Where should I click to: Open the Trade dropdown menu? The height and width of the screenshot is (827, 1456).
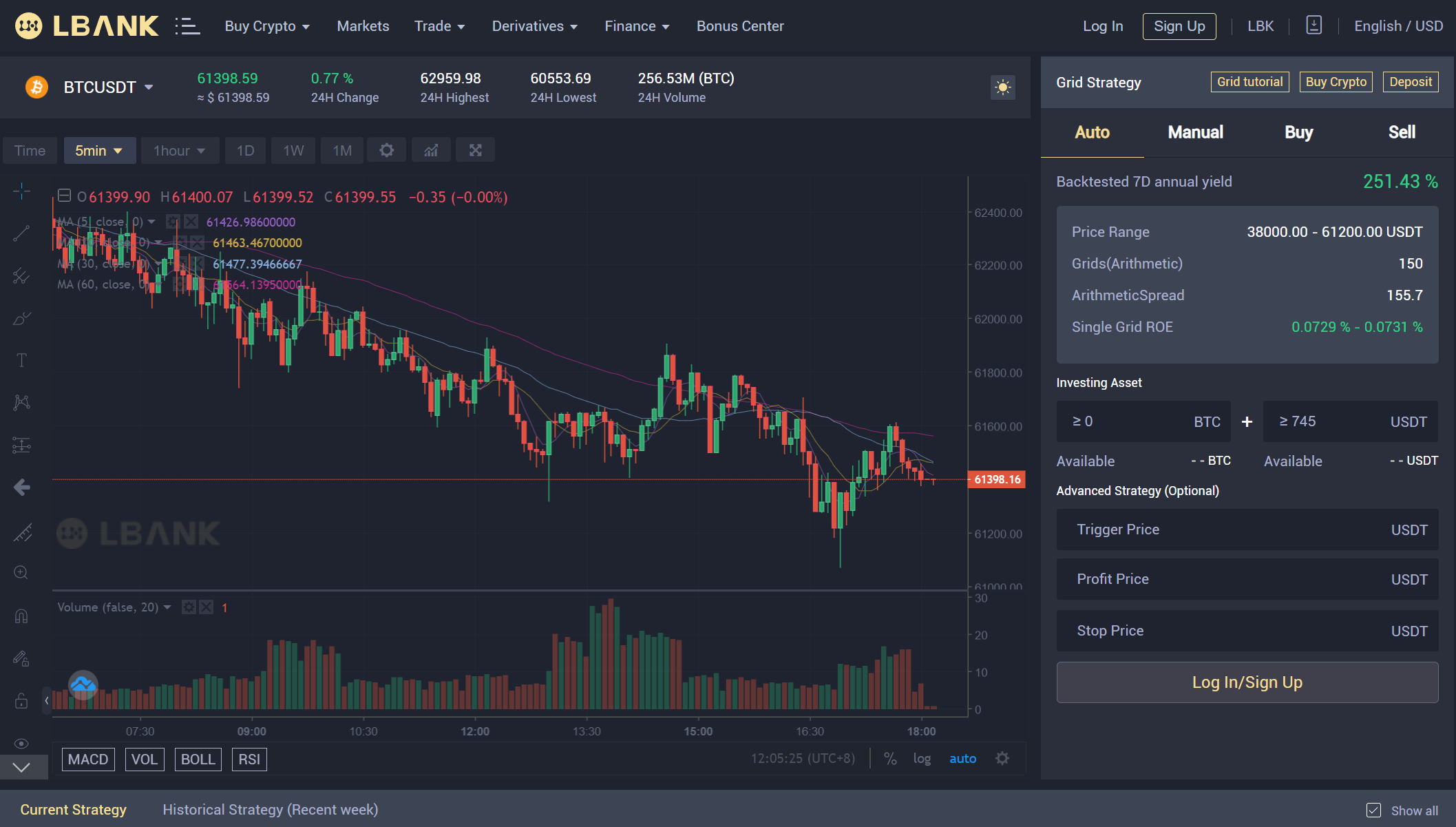[x=439, y=26]
